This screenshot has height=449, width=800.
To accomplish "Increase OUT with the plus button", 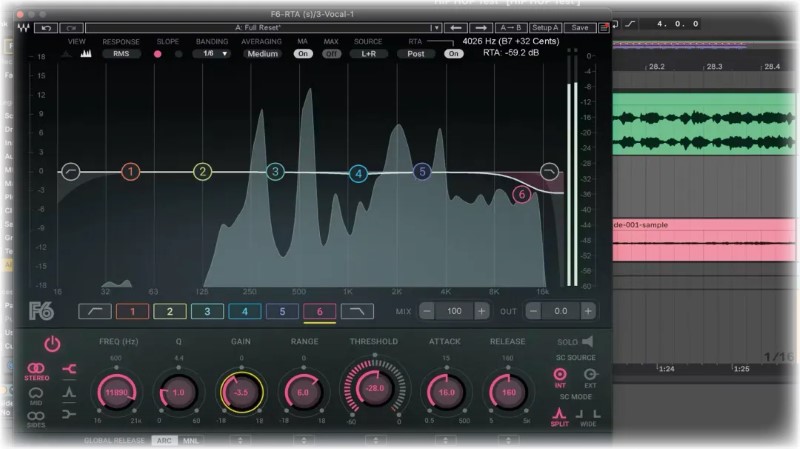I will click(x=588, y=311).
